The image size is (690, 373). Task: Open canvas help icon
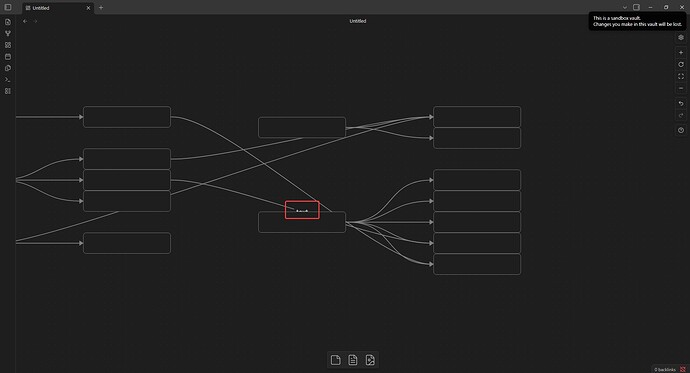click(x=681, y=131)
